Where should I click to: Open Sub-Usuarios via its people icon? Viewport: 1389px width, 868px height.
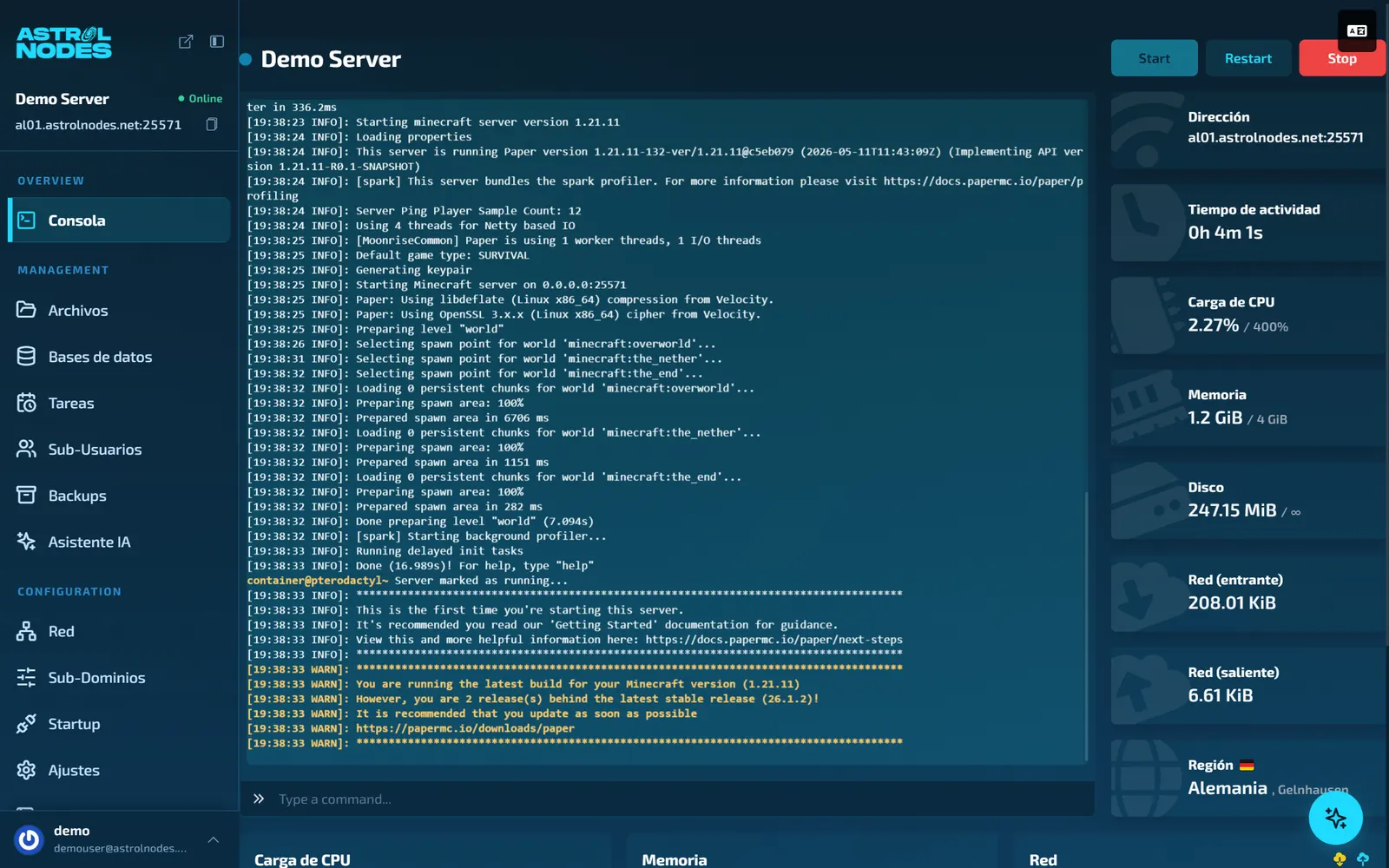coord(26,449)
